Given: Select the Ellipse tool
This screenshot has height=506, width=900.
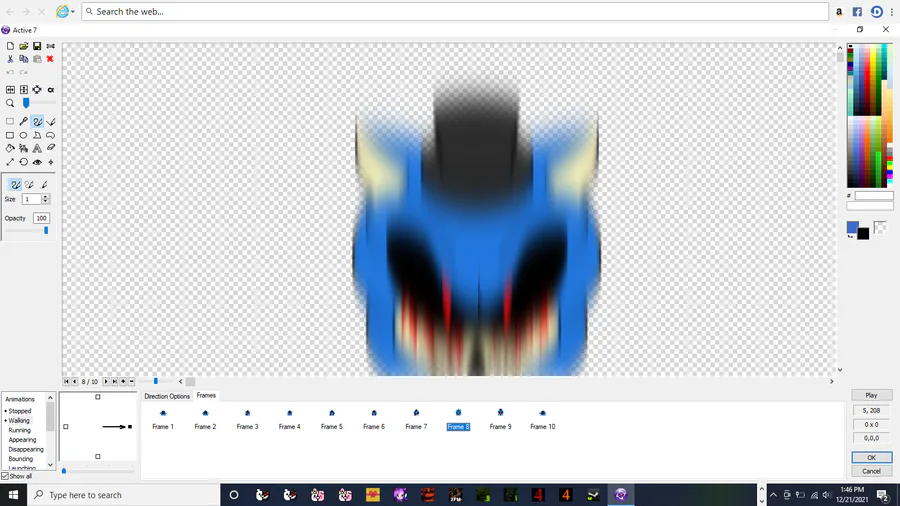Looking at the screenshot, I should pyautogui.click(x=24, y=135).
